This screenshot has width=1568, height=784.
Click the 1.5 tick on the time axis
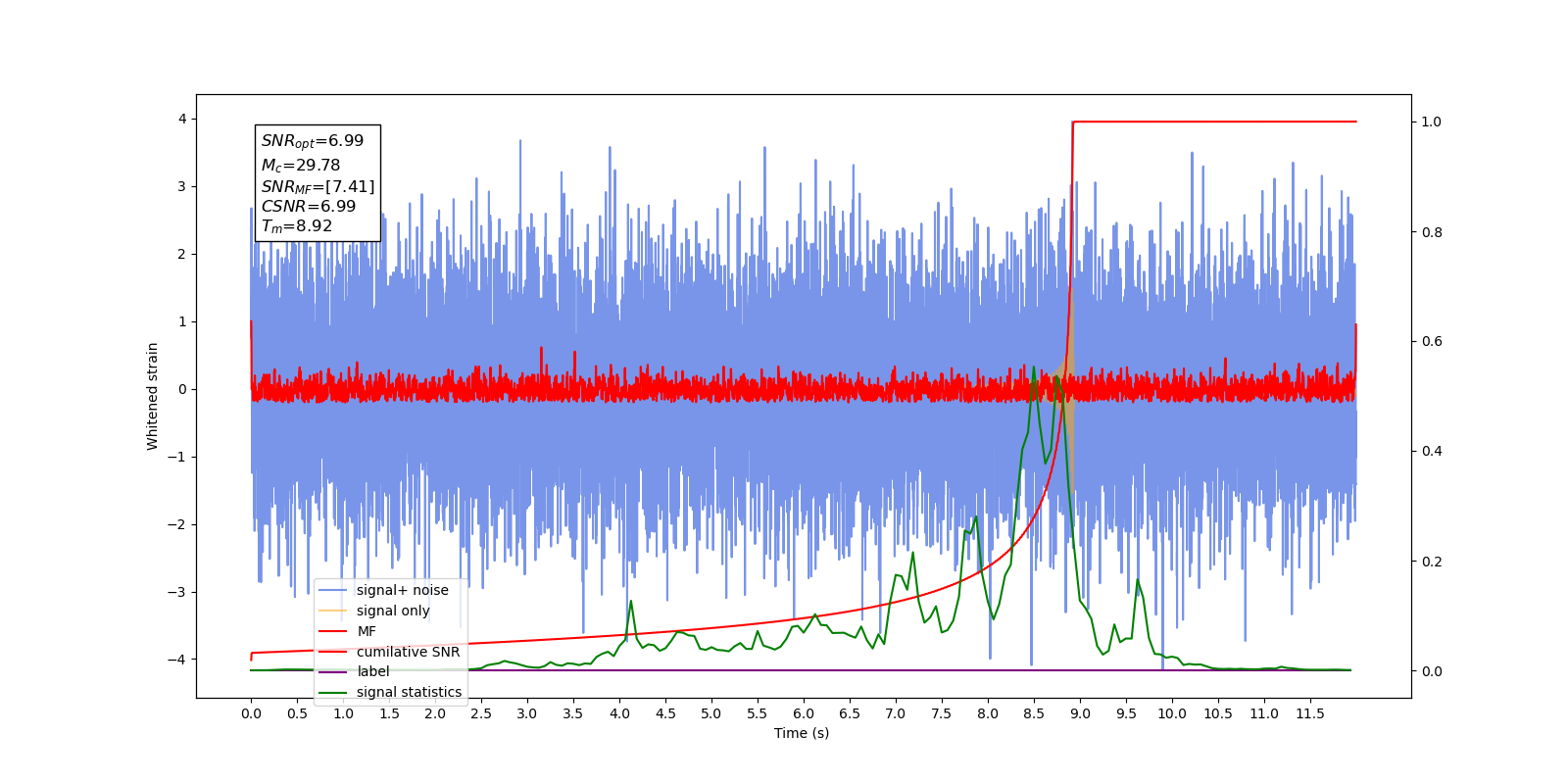point(389,713)
